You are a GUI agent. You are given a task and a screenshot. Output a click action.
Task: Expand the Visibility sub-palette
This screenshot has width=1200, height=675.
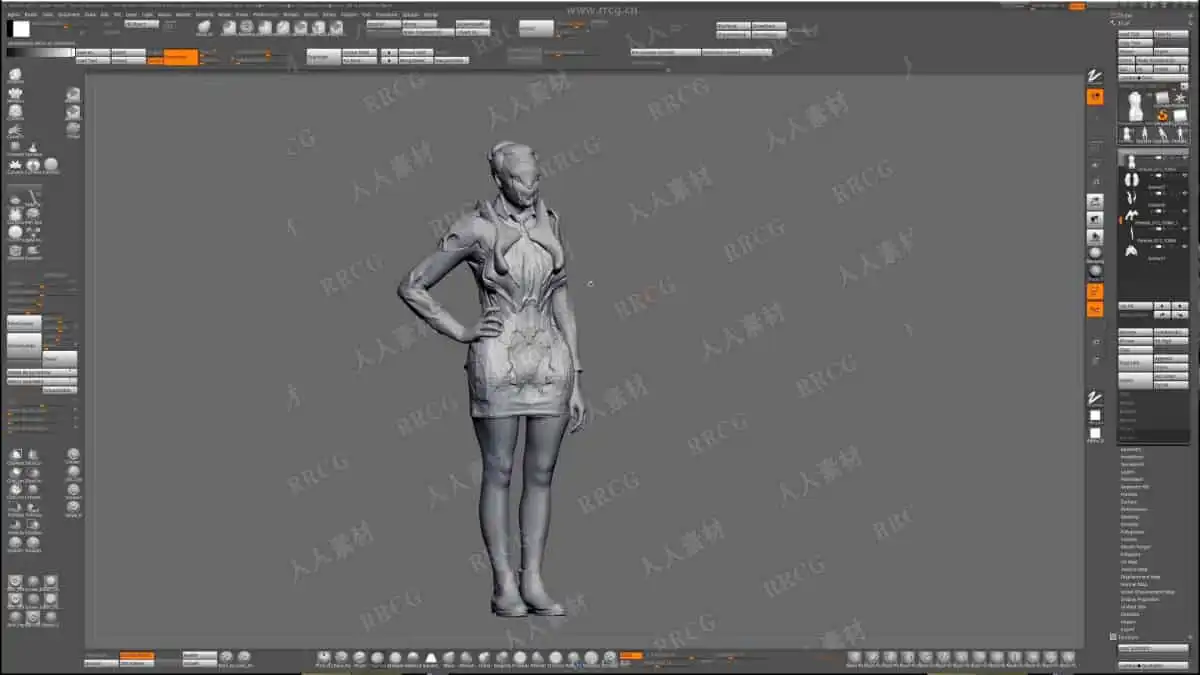[1130, 524]
